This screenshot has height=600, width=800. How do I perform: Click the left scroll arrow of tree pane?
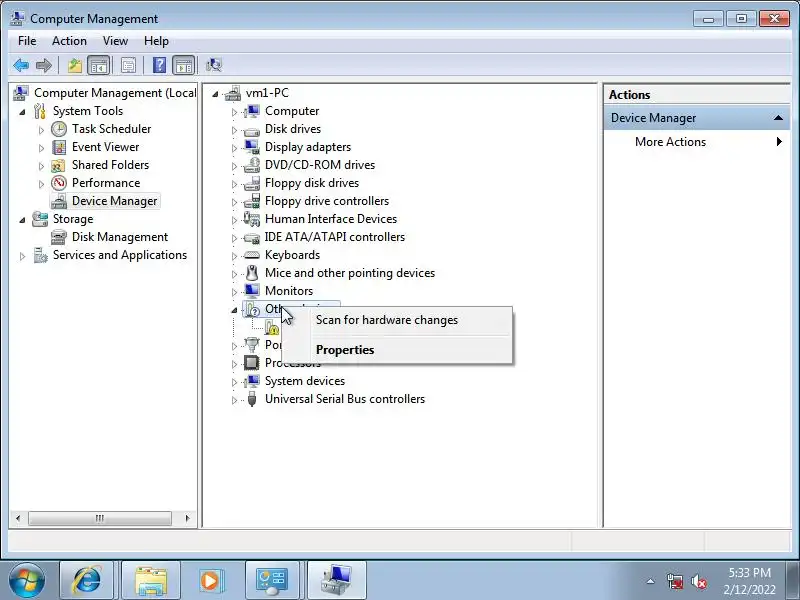(18, 518)
